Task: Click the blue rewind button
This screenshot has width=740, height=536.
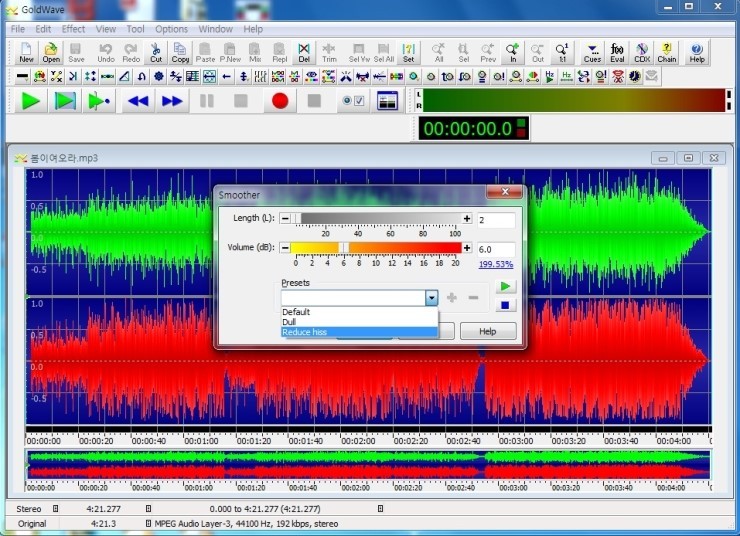Action: 138,101
